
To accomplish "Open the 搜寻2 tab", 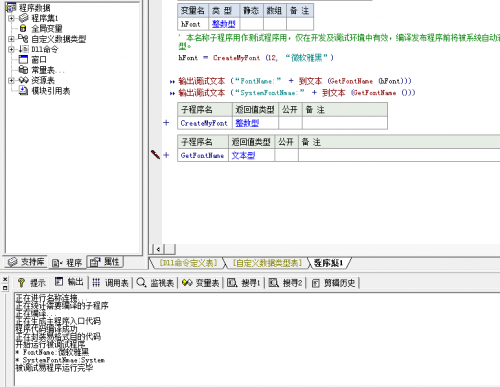I will tap(286, 283).
